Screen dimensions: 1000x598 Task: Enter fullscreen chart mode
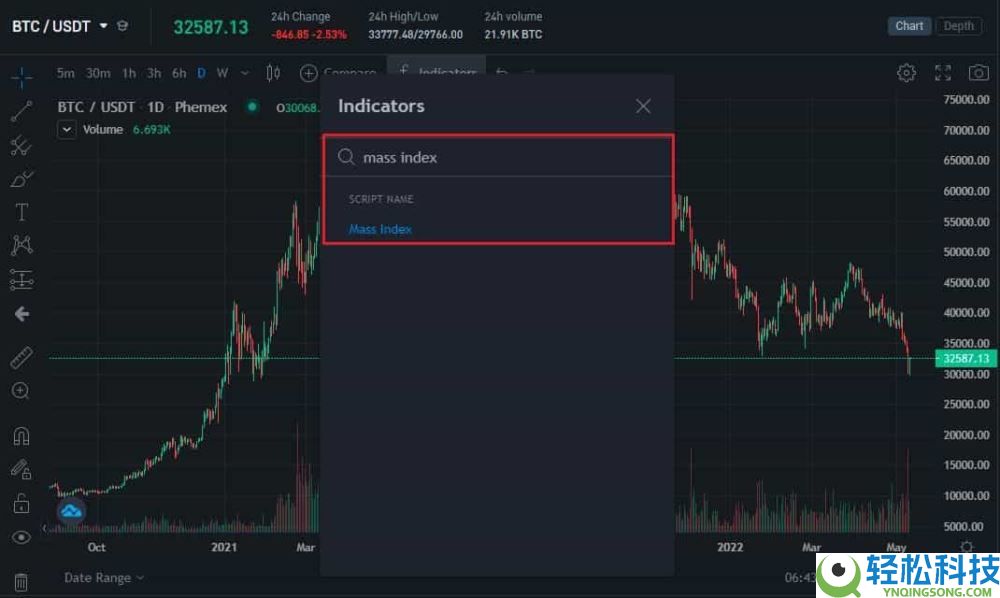point(943,73)
